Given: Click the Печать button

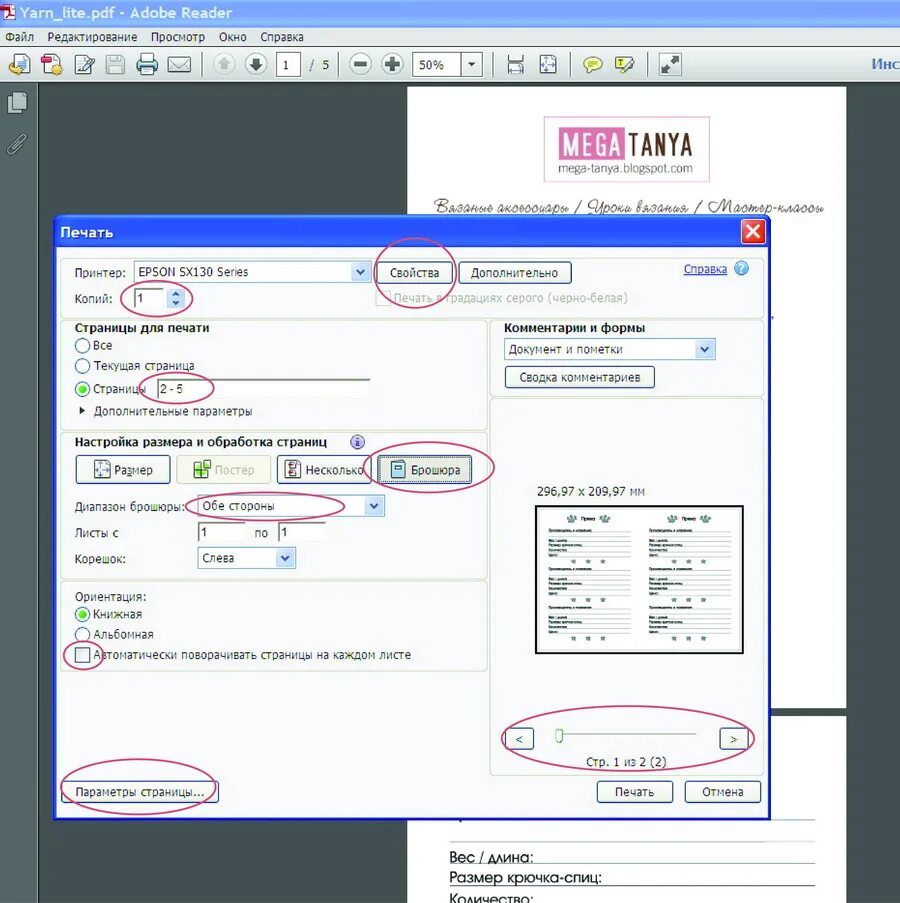Looking at the screenshot, I should tap(635, 792).
